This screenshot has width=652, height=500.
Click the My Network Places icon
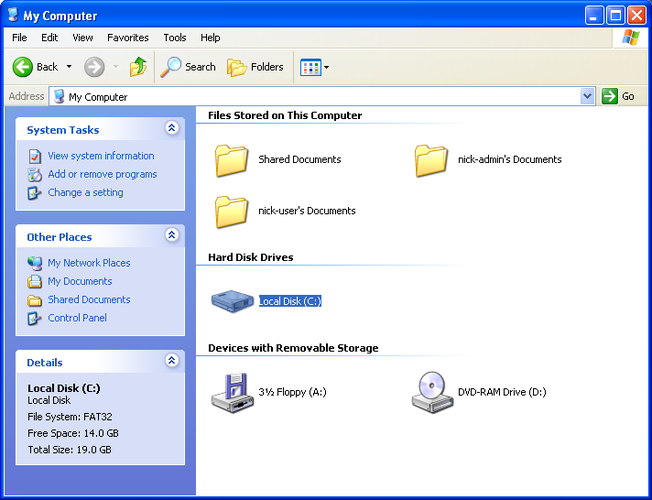click(35, 263)
